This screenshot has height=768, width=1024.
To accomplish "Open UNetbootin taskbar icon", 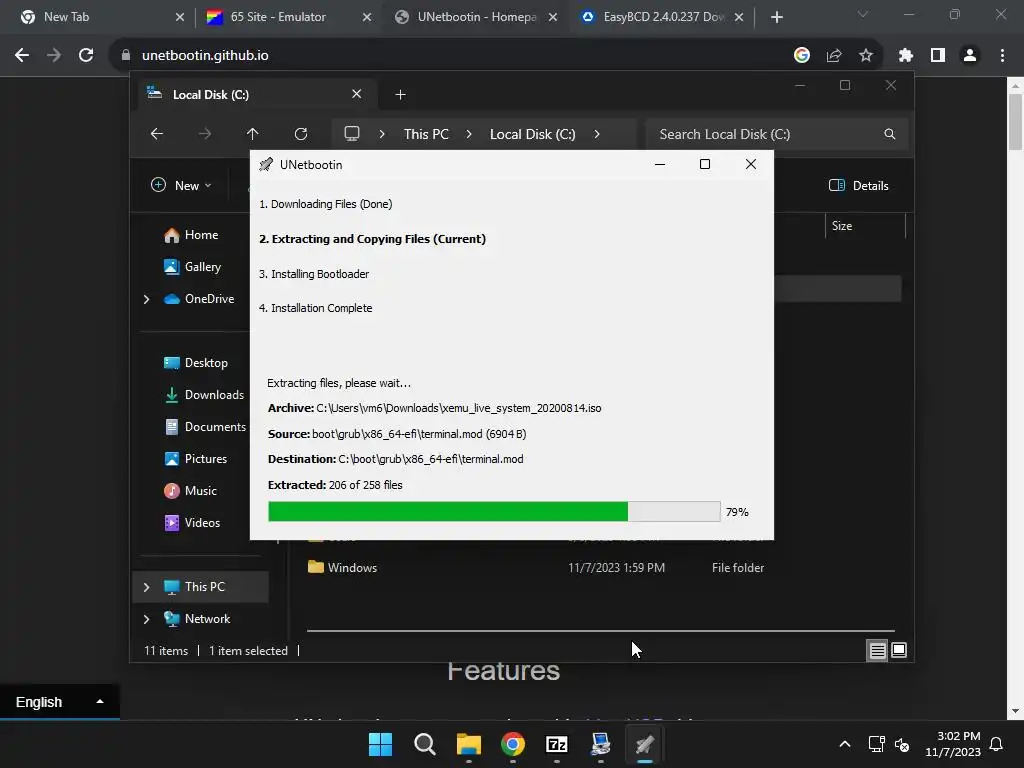I will [x=645, y=744].
